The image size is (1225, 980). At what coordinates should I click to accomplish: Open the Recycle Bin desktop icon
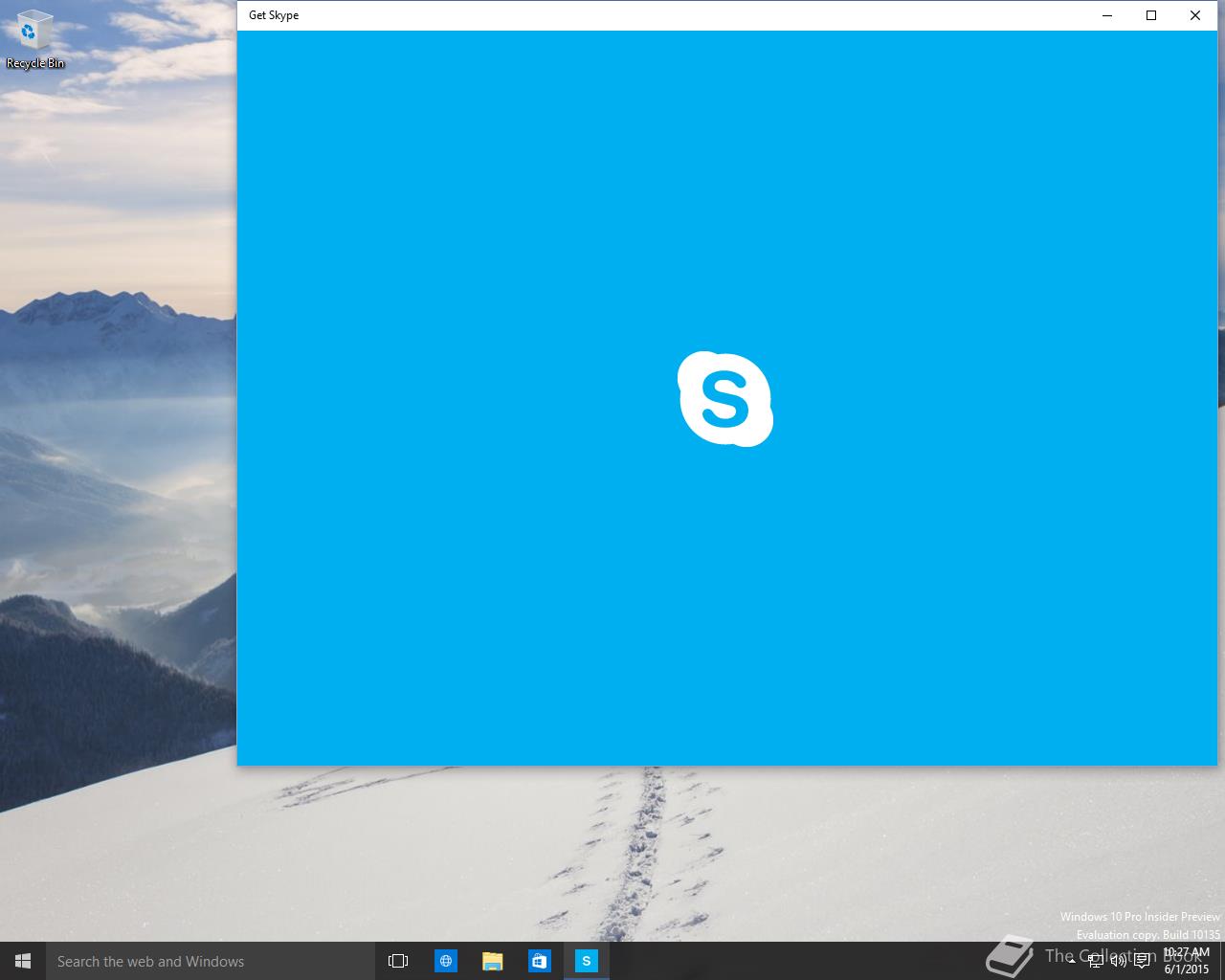(x=34, y=40)
